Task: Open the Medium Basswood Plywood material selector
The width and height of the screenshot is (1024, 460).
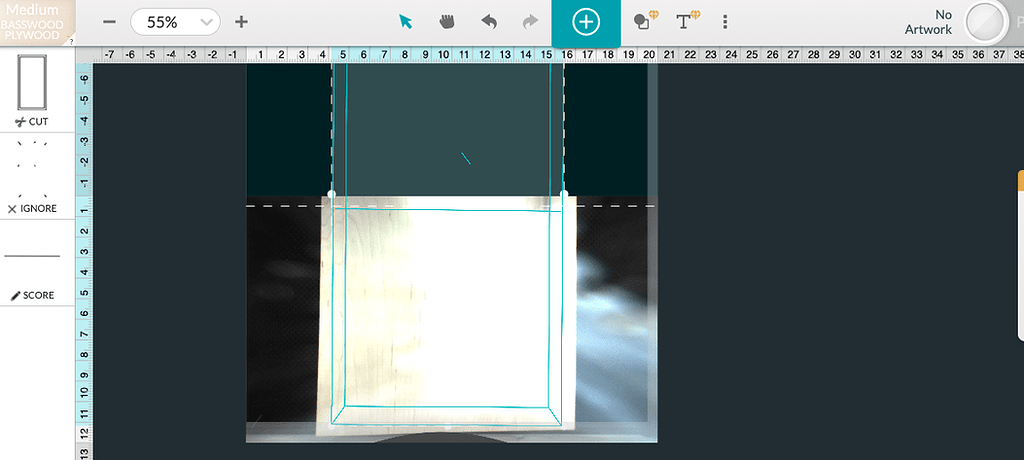Action: click(37, 22)
